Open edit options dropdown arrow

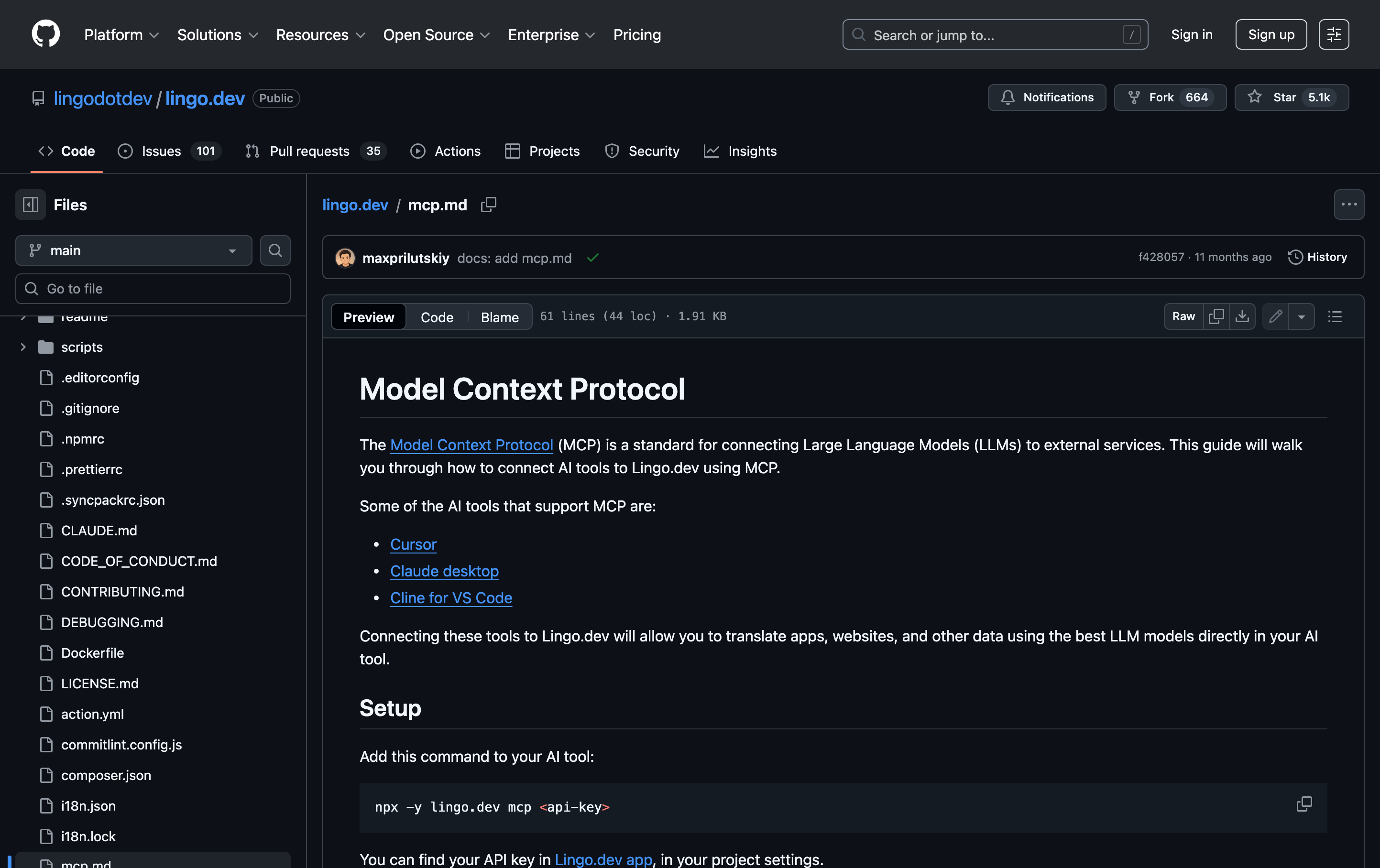click(x=1302, y=316)
